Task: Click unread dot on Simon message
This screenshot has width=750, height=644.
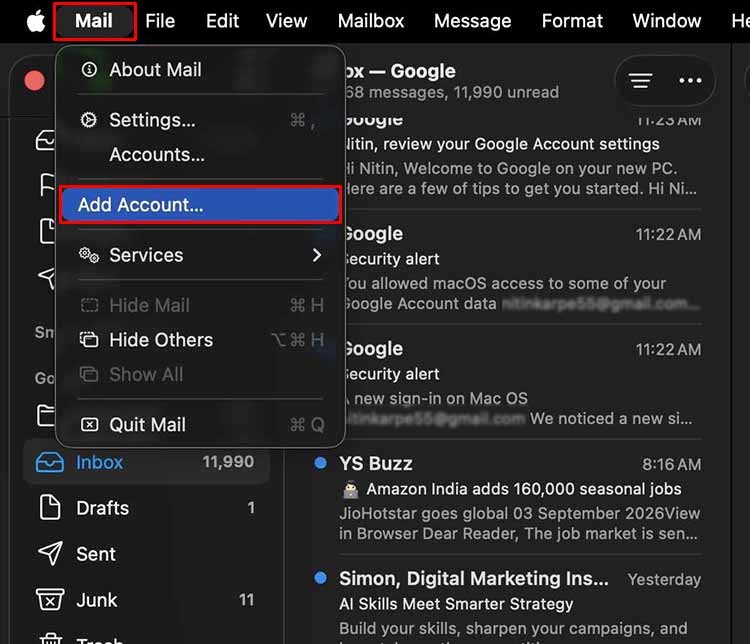Action: click(320, 577)
